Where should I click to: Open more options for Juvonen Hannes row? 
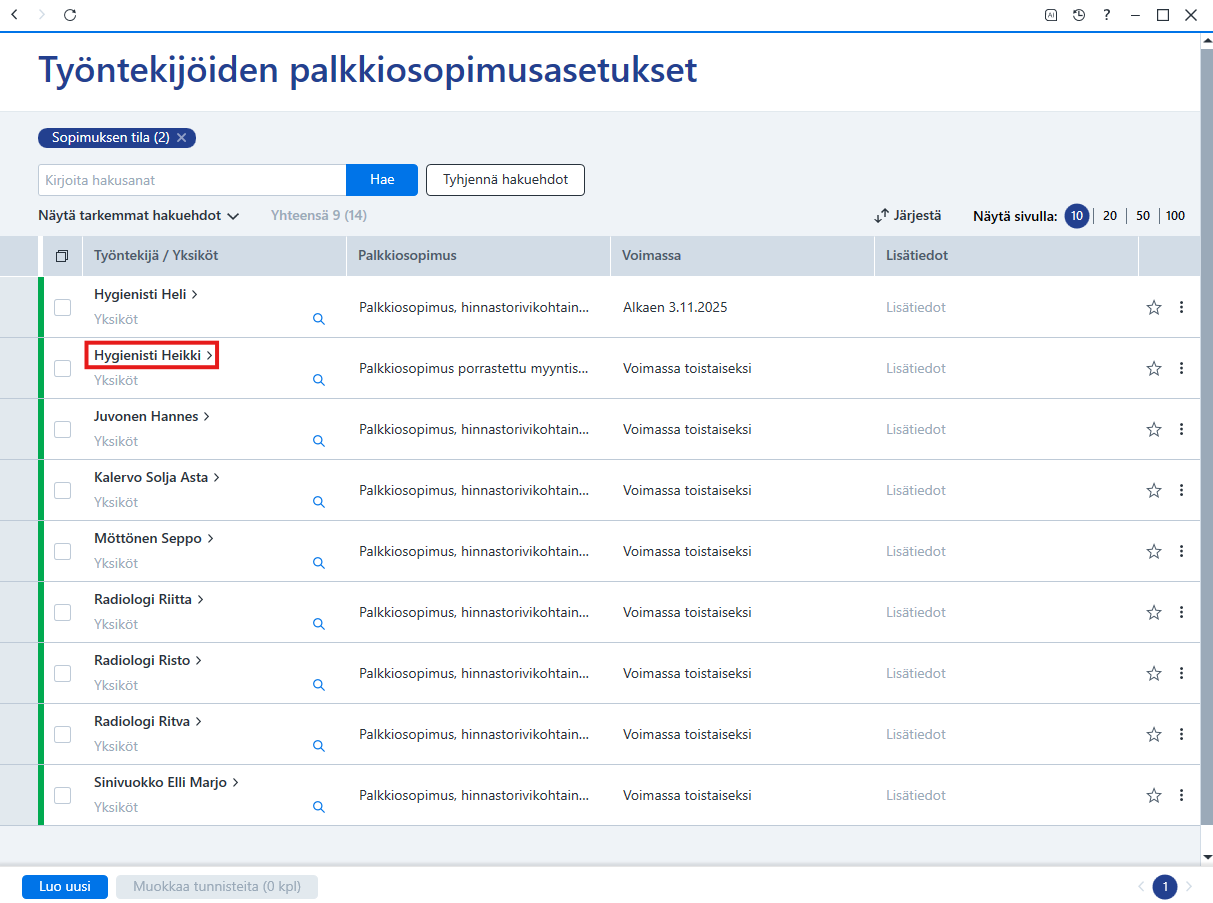click(1181, 429)
